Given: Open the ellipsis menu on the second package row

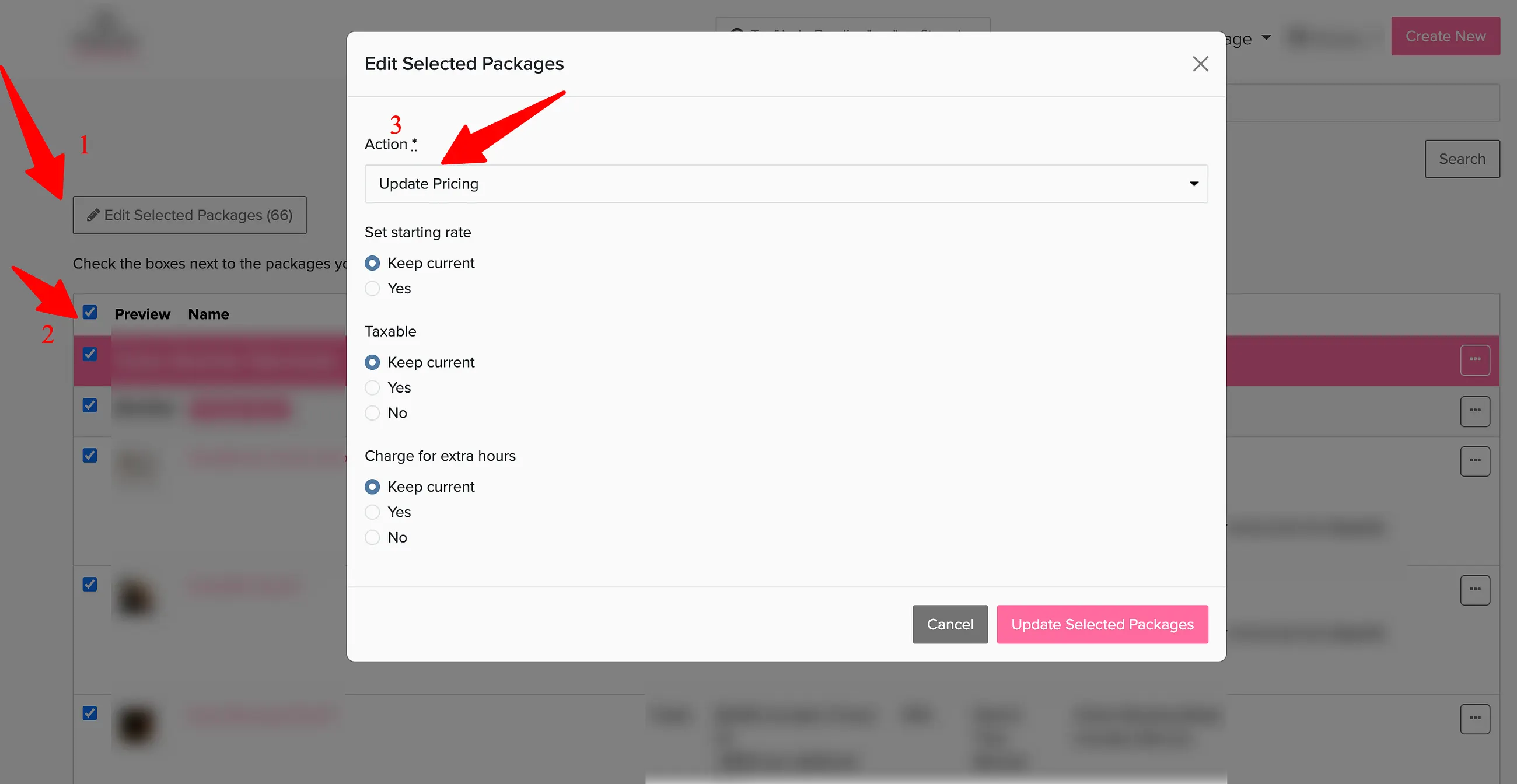Looking at the screenshot, I should pyautogui.click(x=1474, y=411).
